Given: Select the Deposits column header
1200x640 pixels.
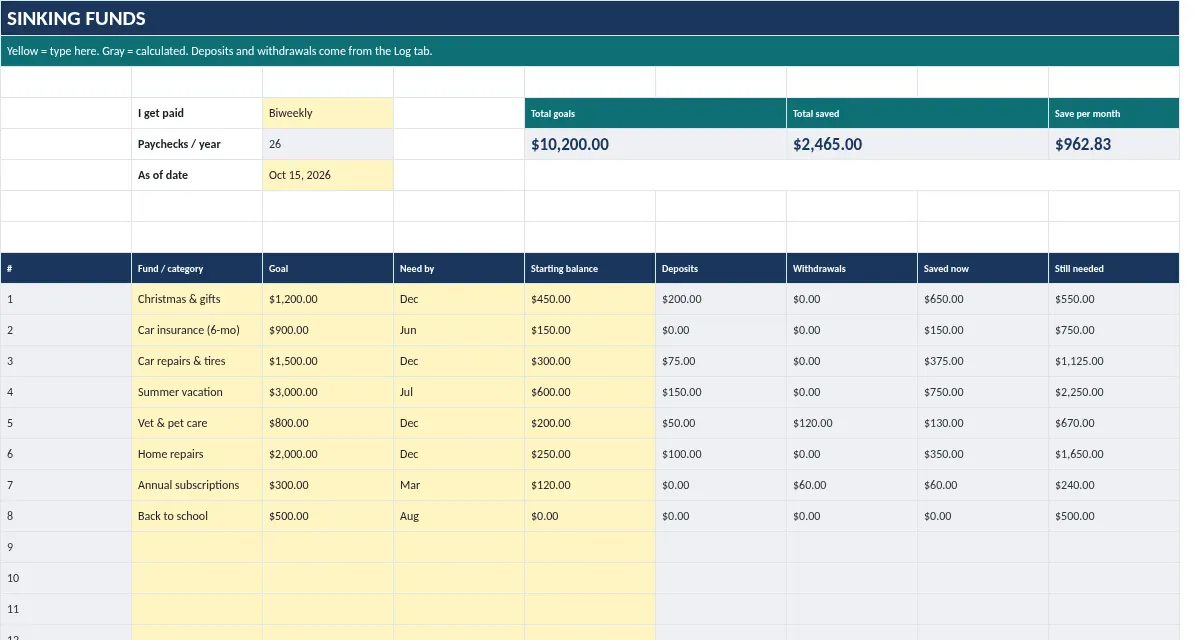Looking at the screenshot, I should click(721, 268).
